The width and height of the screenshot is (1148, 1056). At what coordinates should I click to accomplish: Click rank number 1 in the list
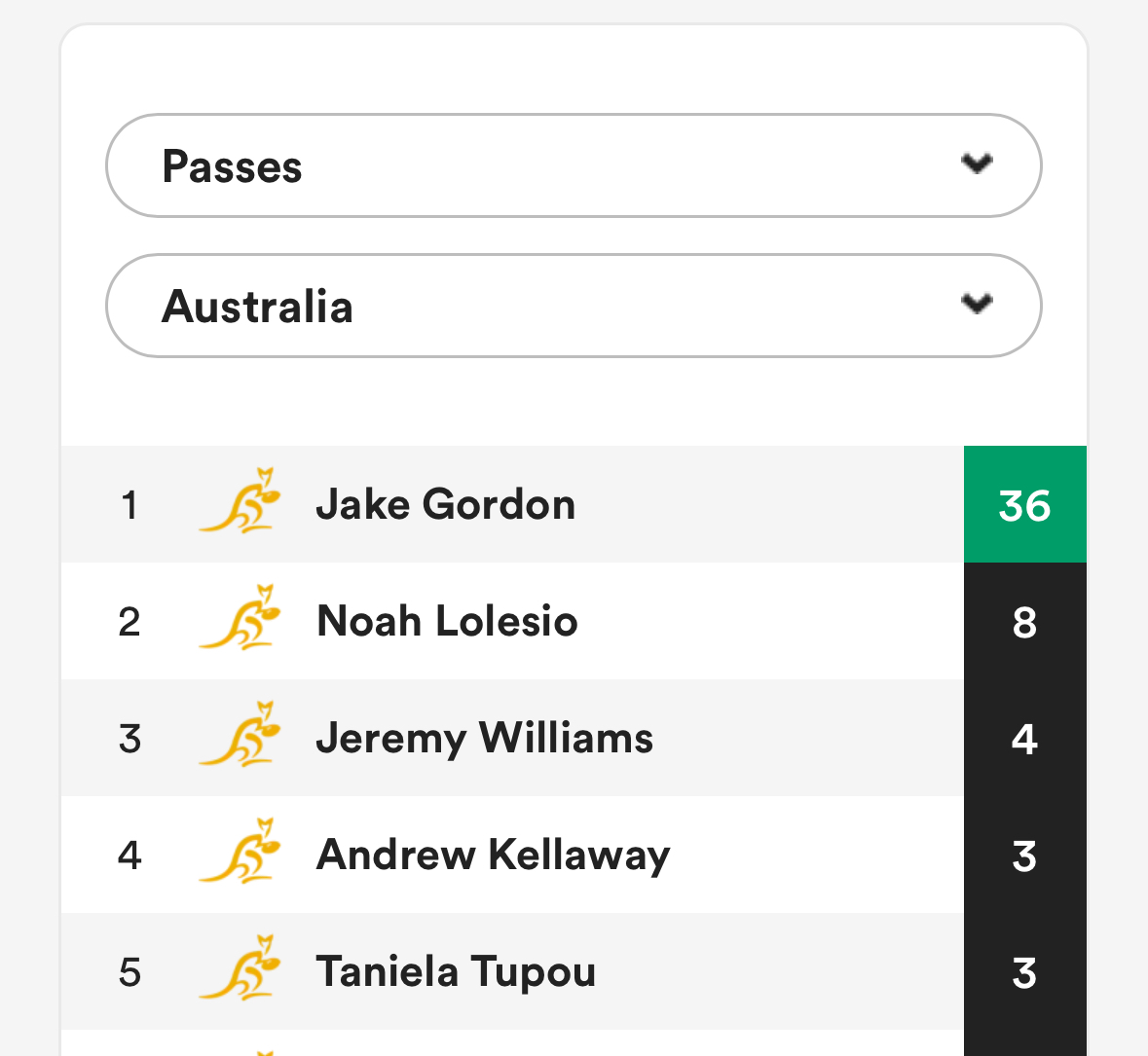pos(130,506)
